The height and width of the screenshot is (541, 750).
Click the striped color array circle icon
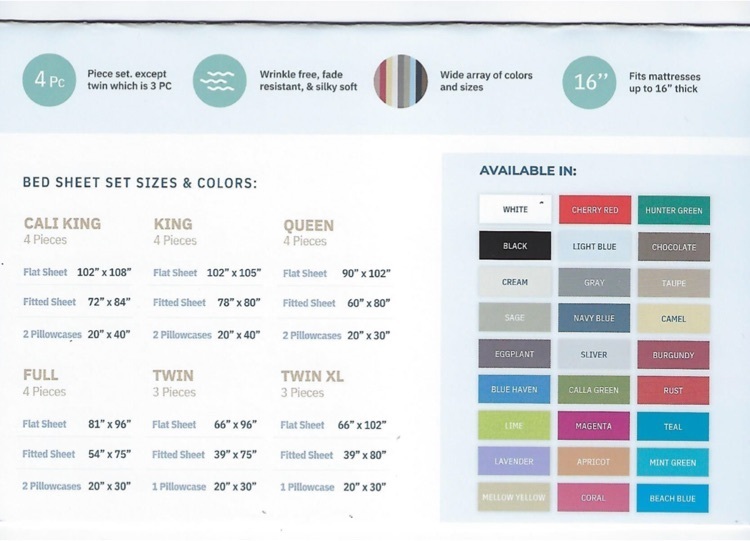(400, 81)
